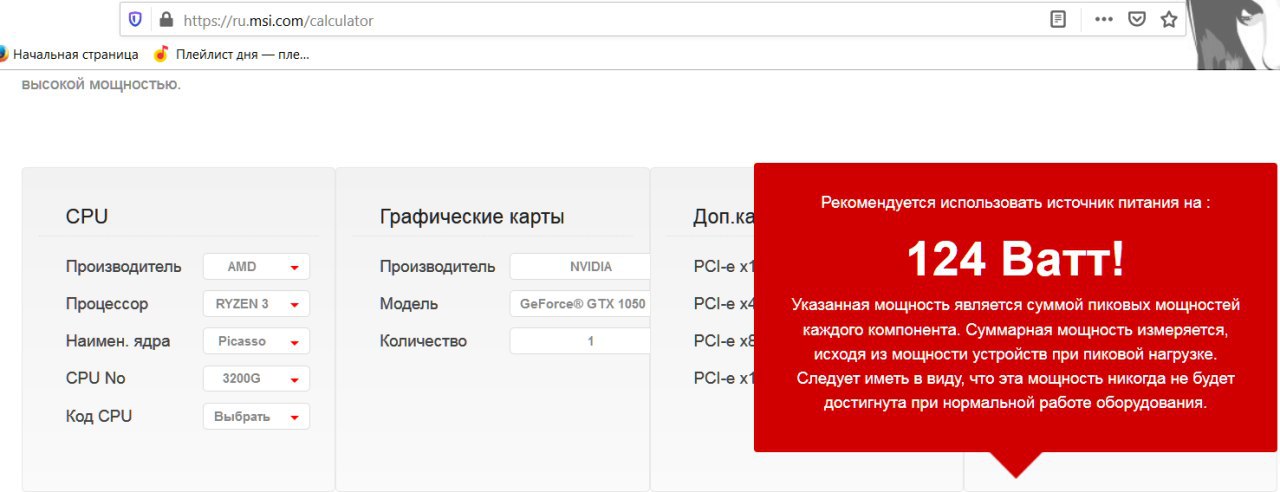Open Наимен. ядра Picasso dropdown
1280x492 pixels.
point(256,341)
